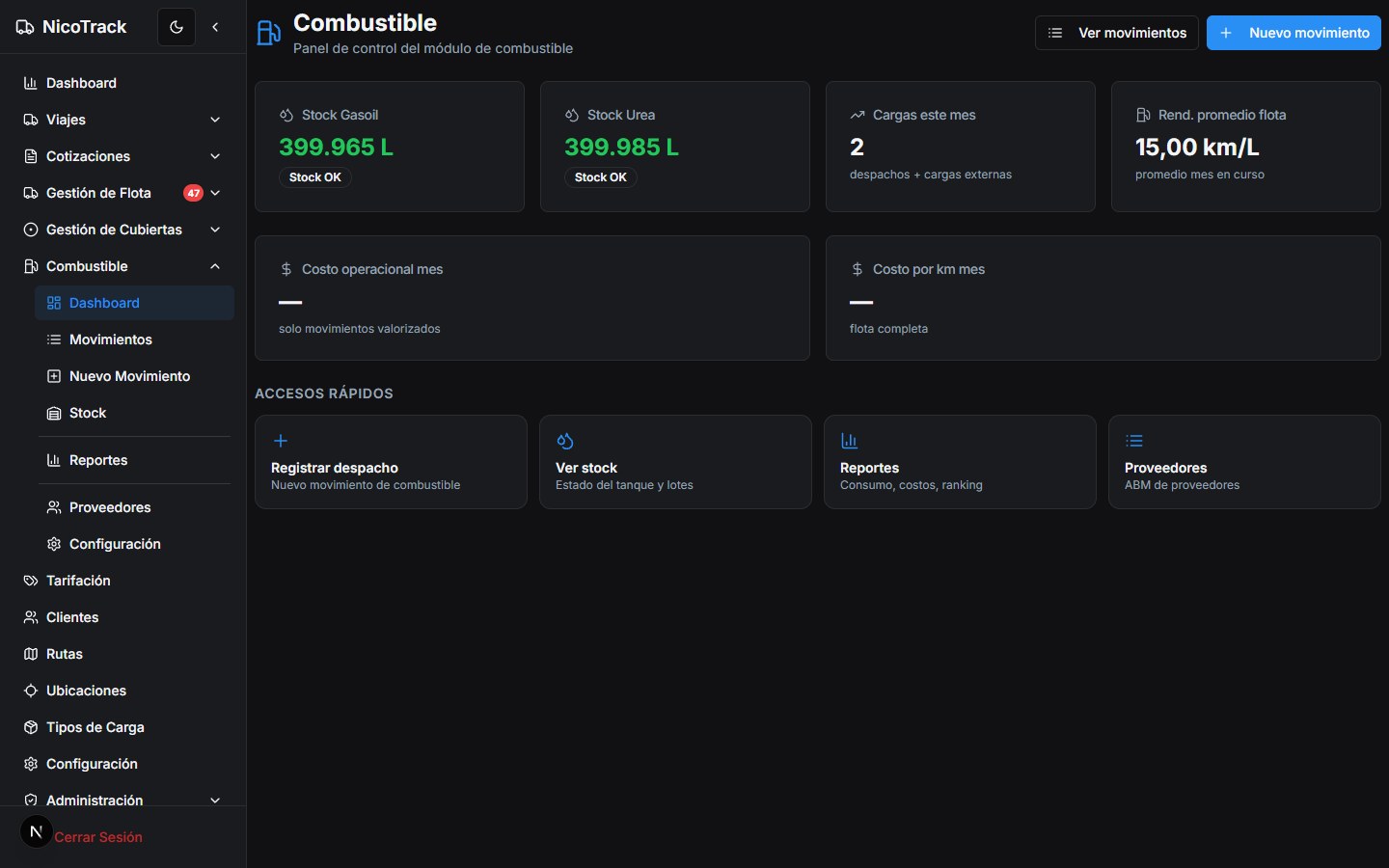Expand the Gestión de Cubiertas chevron
Screen dimensions: 1389x868
pyautogui.click(x=215, y=230)
